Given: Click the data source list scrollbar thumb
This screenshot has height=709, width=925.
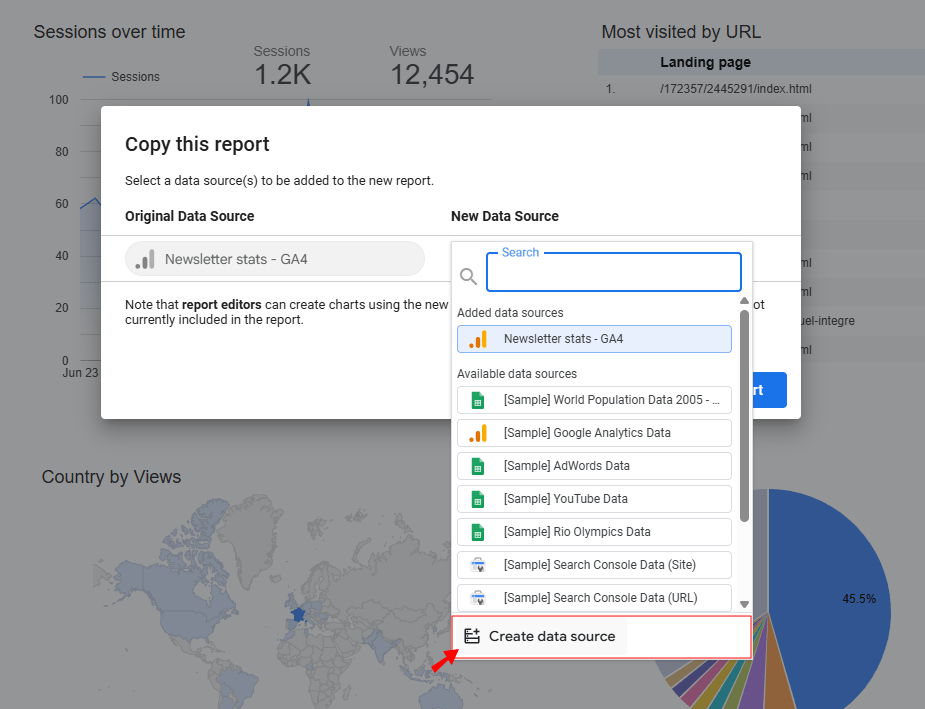Looking at the screenshot, I should tap(744, 416).
